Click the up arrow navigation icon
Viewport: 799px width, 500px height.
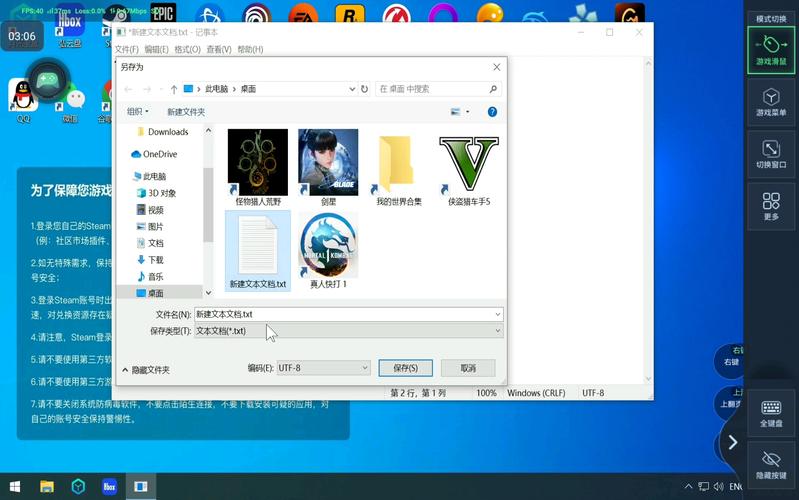(x=174, y=89)
